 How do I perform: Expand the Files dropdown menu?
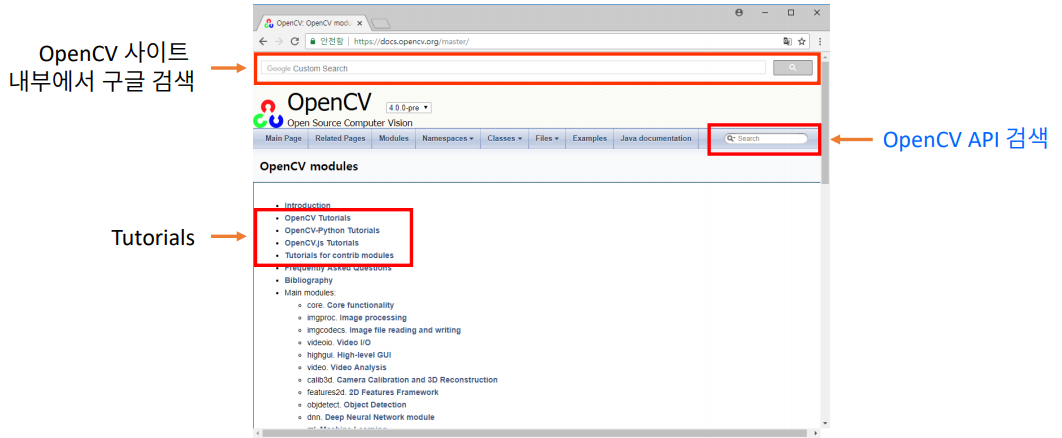(x=547, y=138)
